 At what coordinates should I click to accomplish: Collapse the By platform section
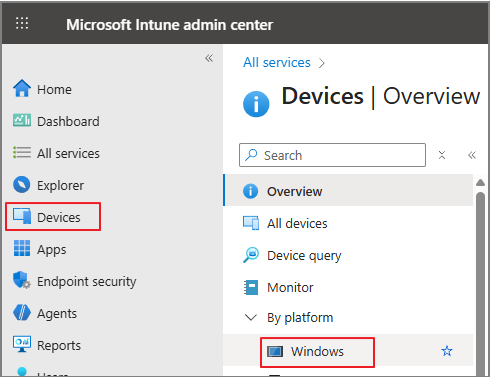[x=251, y=317]
